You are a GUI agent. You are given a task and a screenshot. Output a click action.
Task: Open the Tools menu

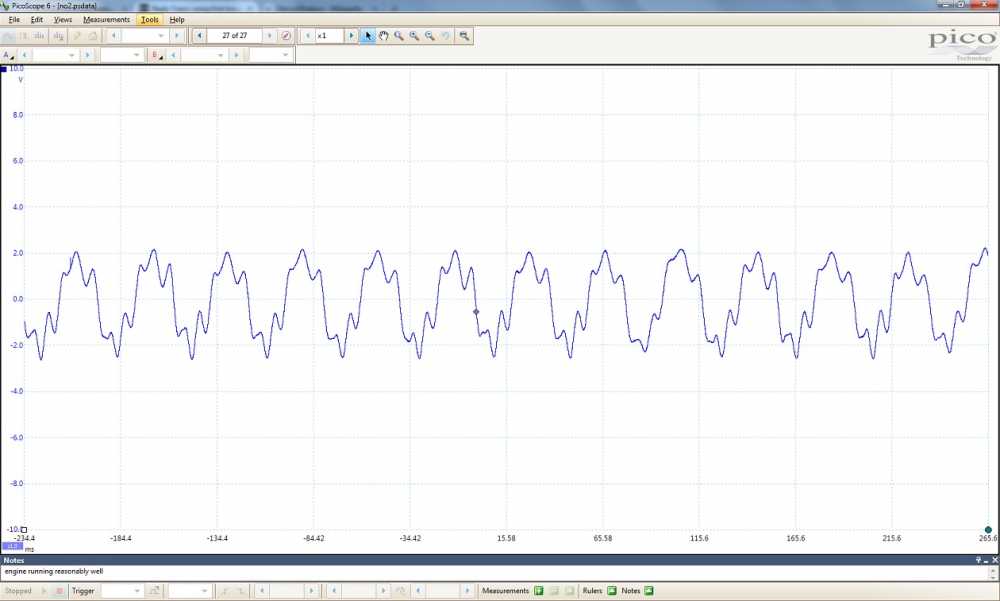[x=149, y=19]
